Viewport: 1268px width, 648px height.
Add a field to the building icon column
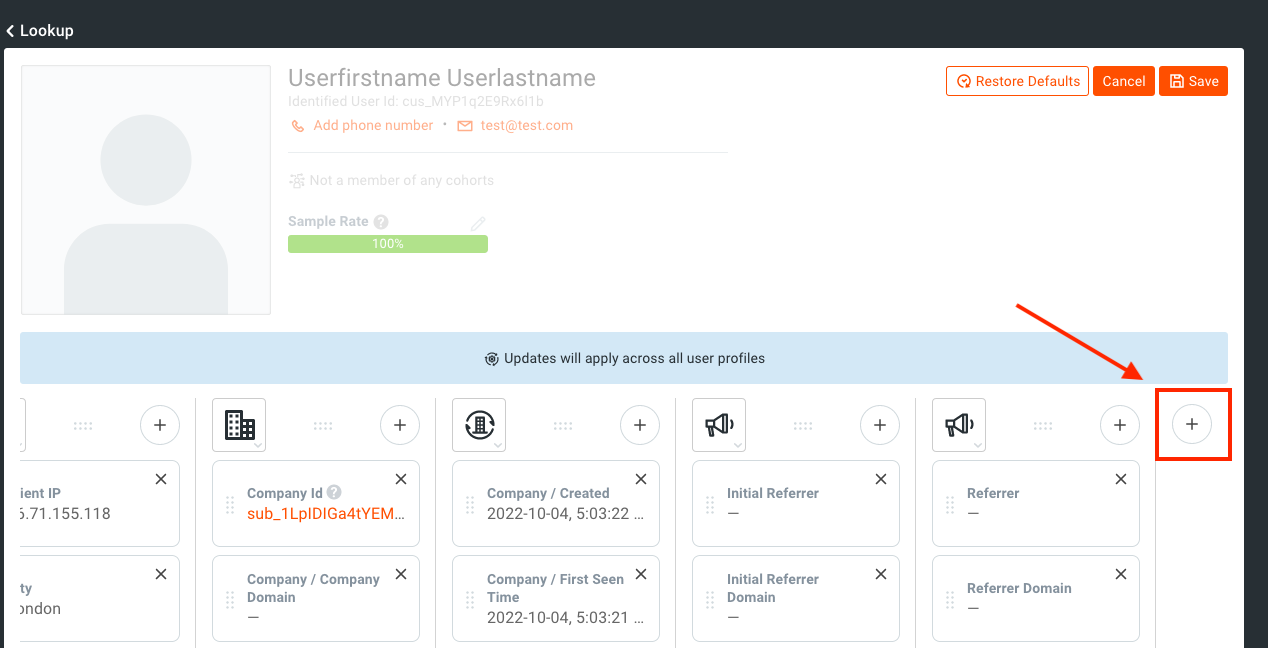click(399, 425)
